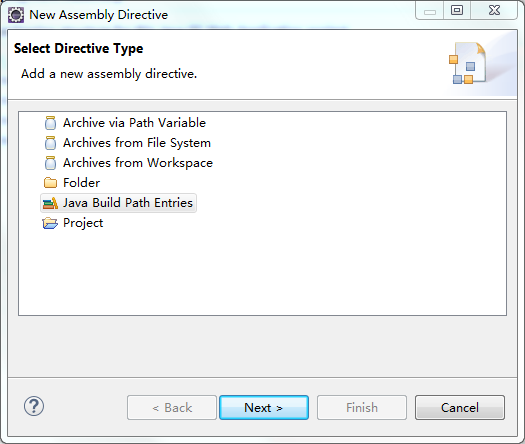The height and width of the screenshot is (444, 525).
Task: Click the yellow Folder icon
Action: pyautogui.click(x=50, y=183)
